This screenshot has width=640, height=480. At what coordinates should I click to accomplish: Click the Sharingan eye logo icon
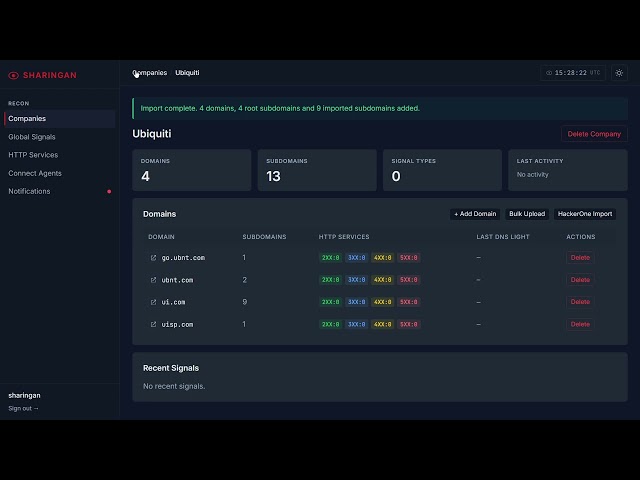(13, 76)
